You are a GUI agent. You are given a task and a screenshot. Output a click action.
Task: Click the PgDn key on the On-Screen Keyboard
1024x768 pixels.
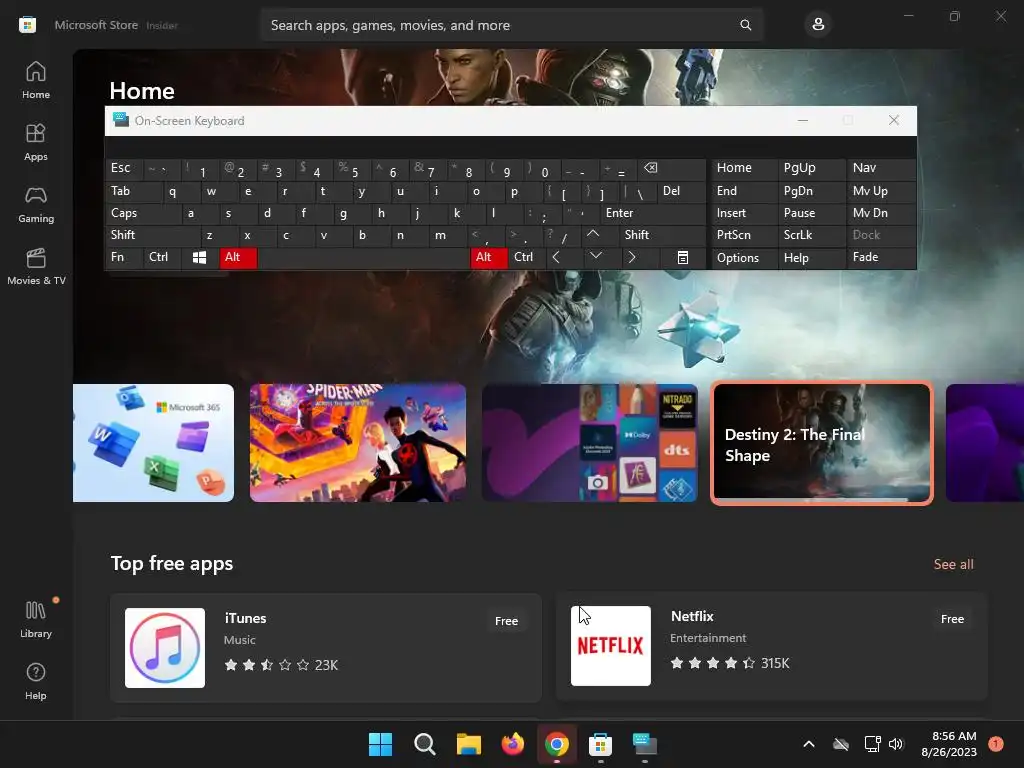tap(812, 191)
